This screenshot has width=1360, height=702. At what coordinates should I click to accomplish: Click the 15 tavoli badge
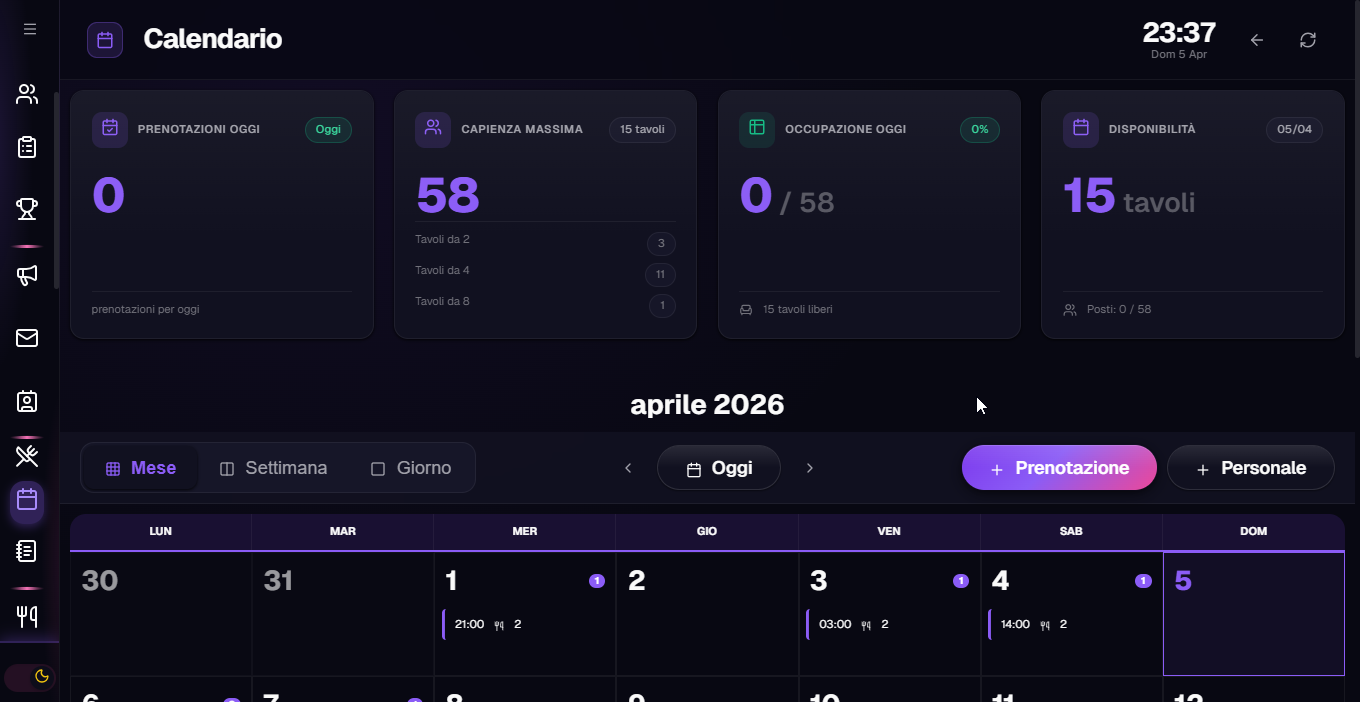tap(642, 130)
